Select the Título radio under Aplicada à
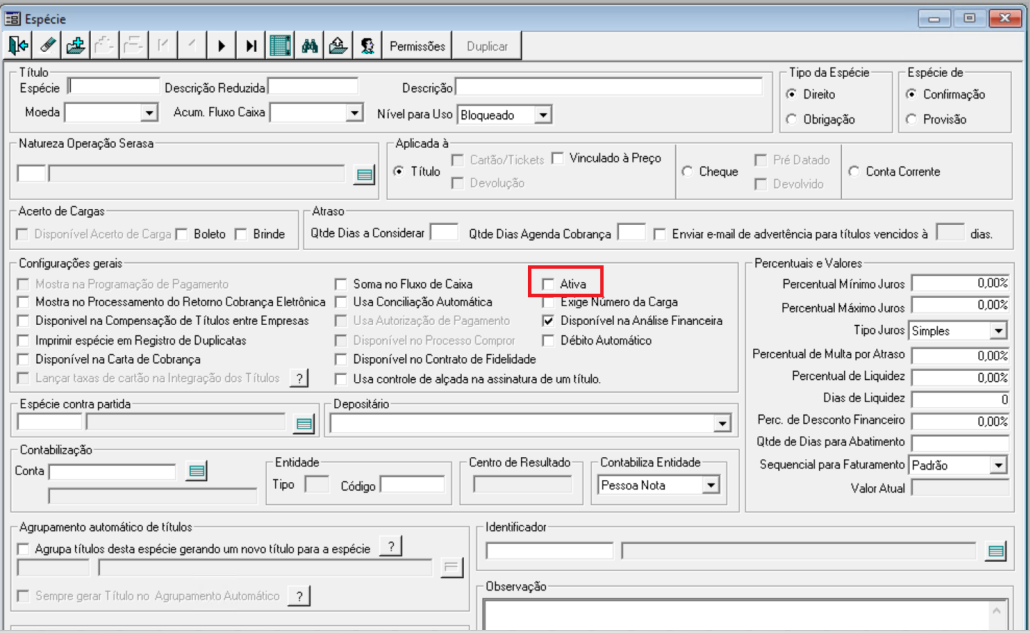Image resolution: width=1030 pixels, height=633 pixels. (399, 171)
